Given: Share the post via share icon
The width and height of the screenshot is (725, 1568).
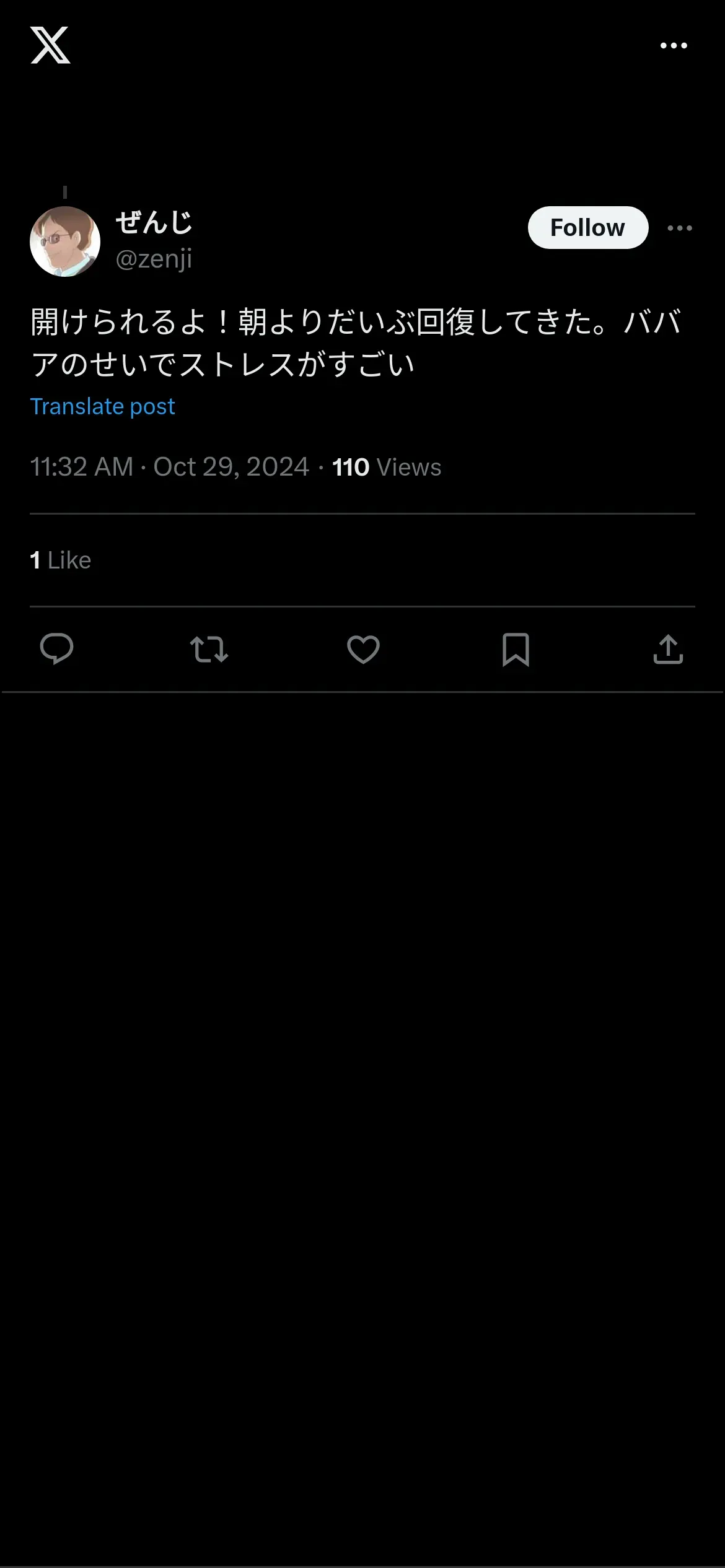Looking at the screenshot, I should point(668,649).
